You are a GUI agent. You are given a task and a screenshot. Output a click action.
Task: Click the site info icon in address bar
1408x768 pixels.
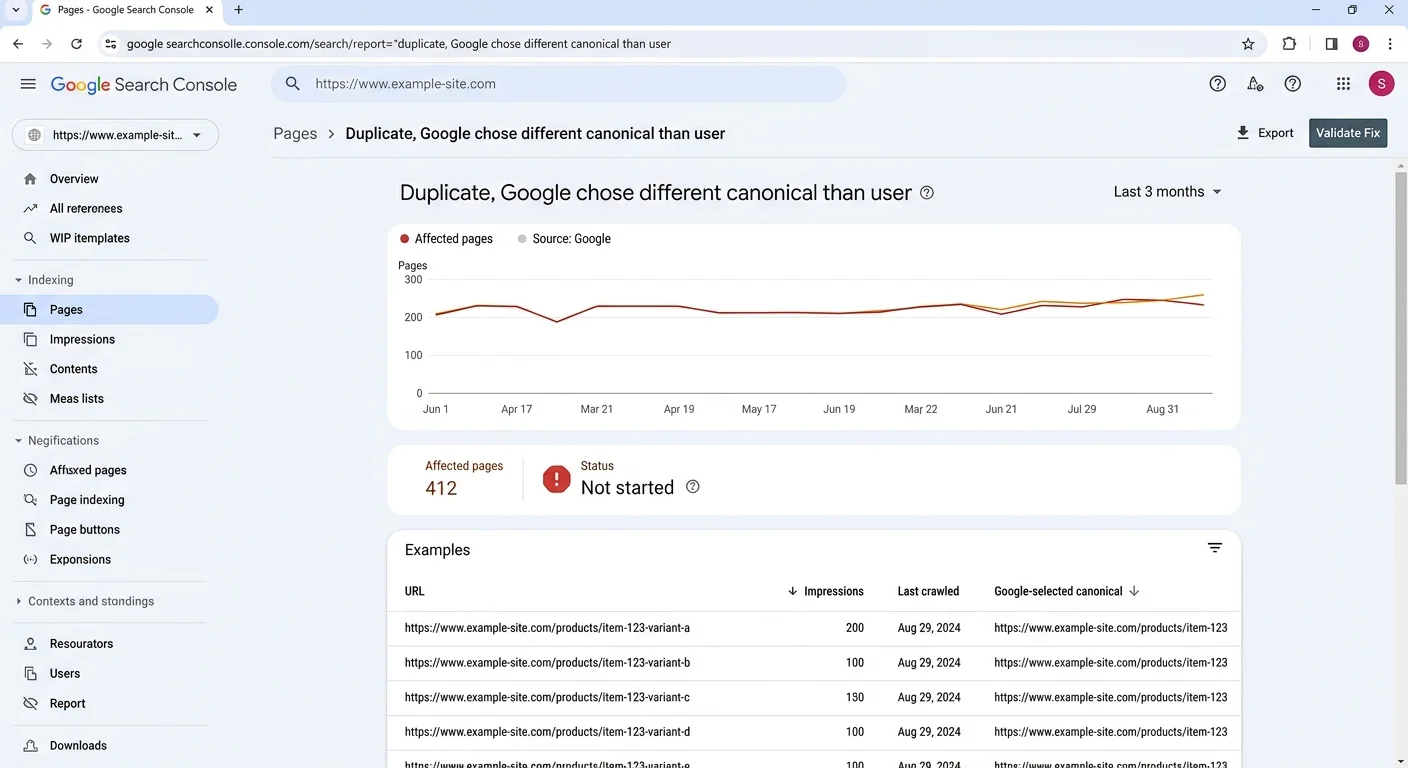click(111, 44)
